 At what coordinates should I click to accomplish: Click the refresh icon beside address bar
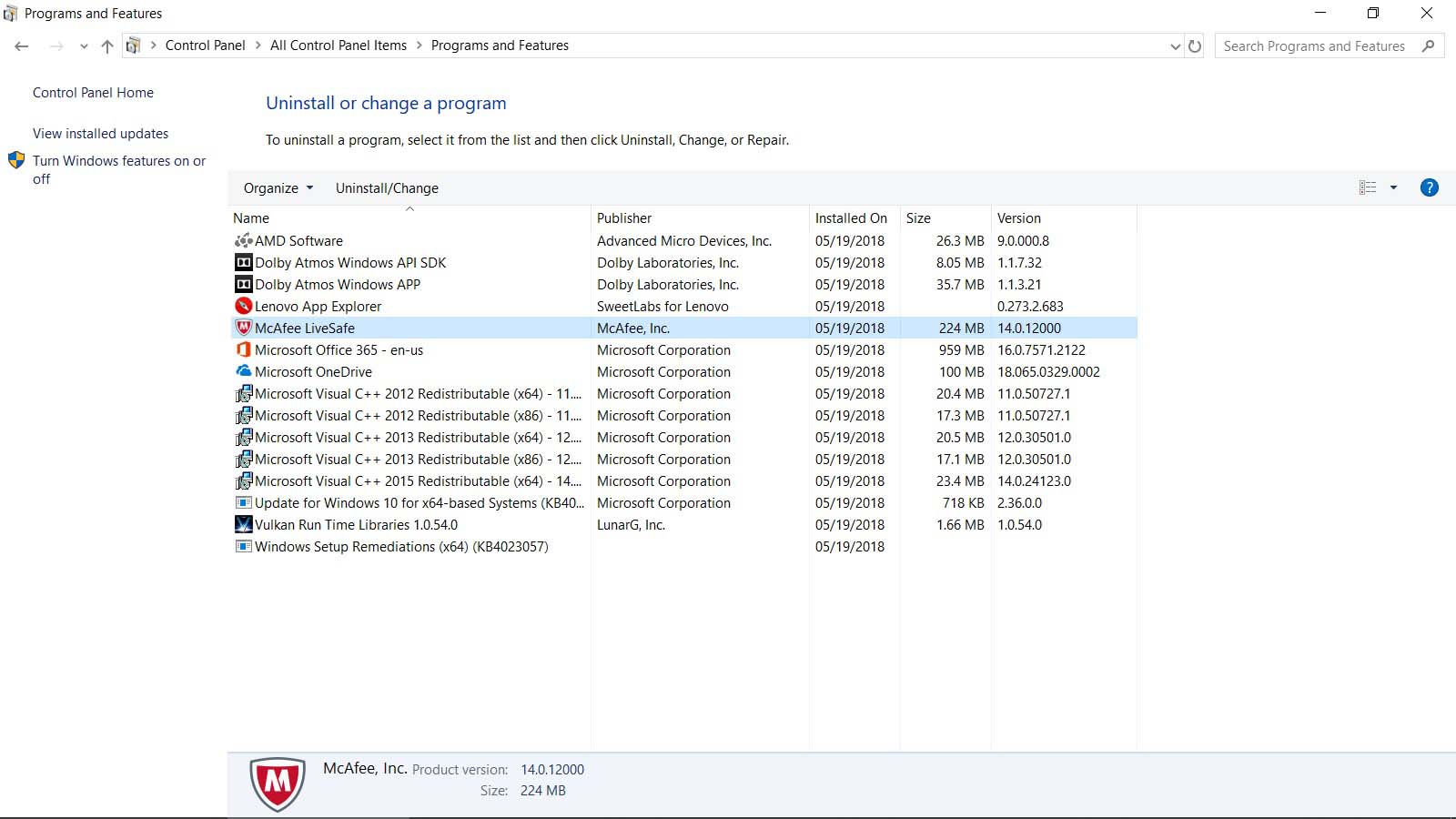pyautogui.click(x=1195, y=46)
